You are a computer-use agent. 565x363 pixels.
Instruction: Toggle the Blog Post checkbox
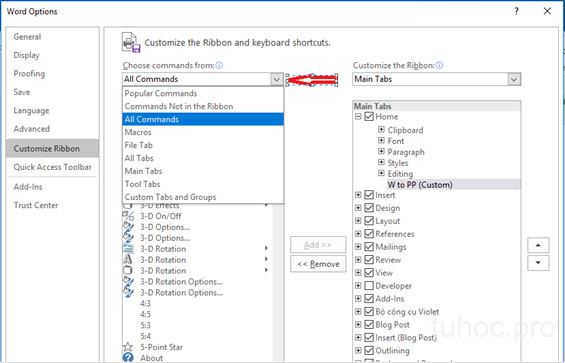[369, 325]
